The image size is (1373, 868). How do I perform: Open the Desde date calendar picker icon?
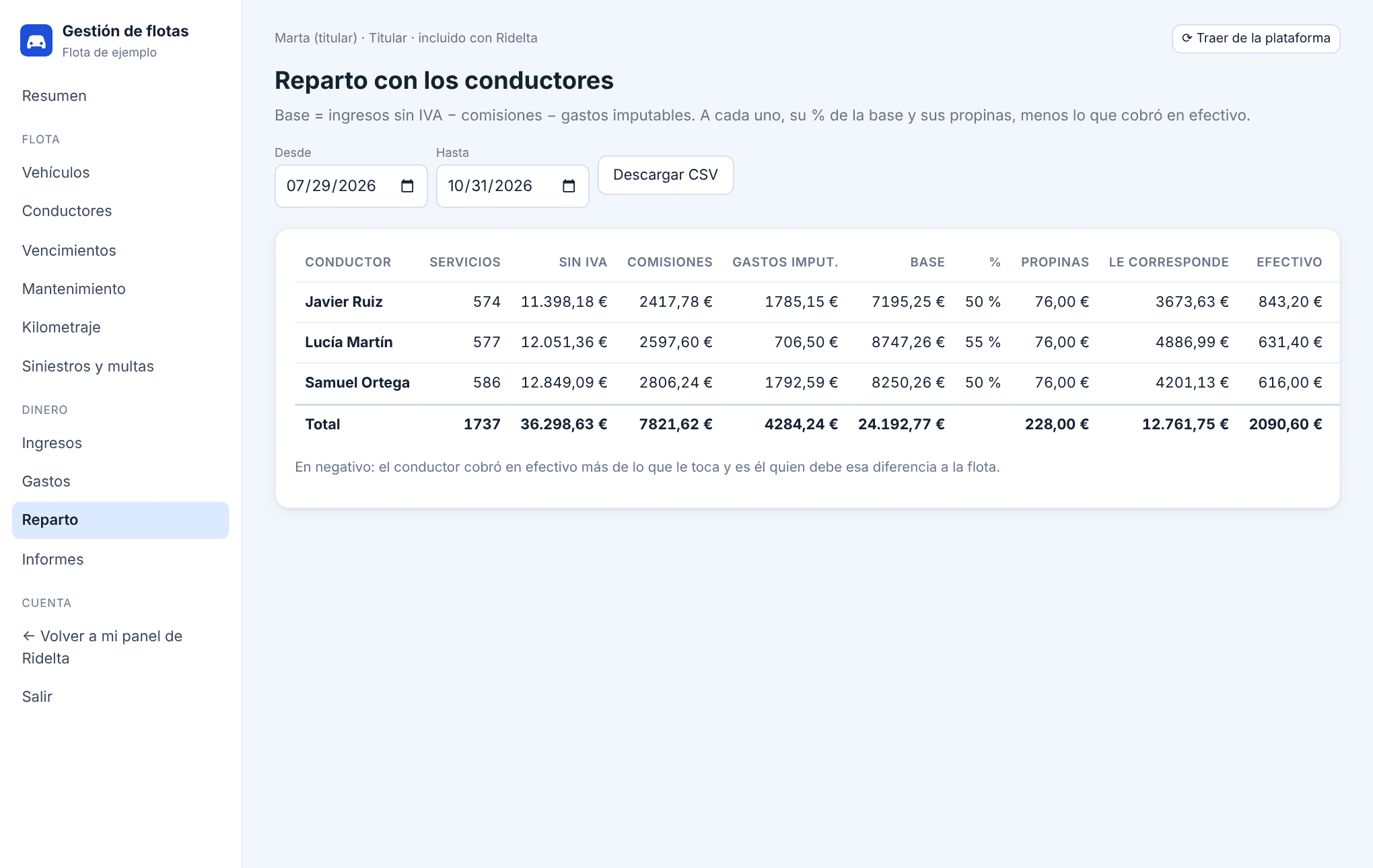click(x=407, y=186)
